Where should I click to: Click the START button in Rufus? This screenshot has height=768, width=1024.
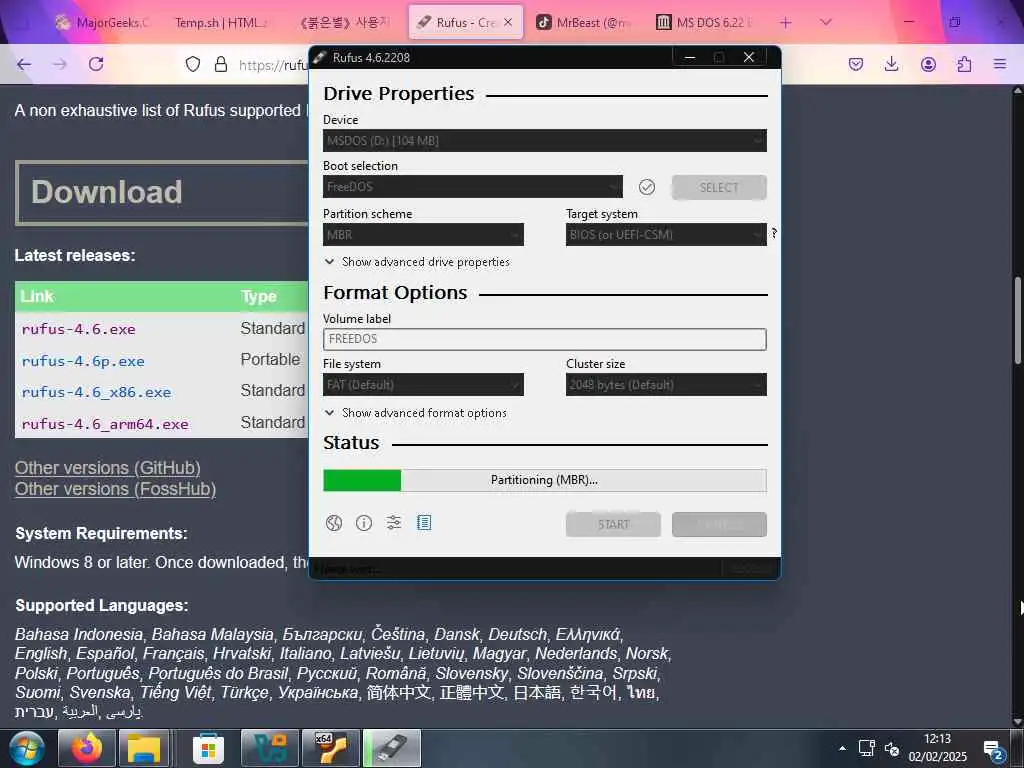pyautogui.click(x=613, y=524)
